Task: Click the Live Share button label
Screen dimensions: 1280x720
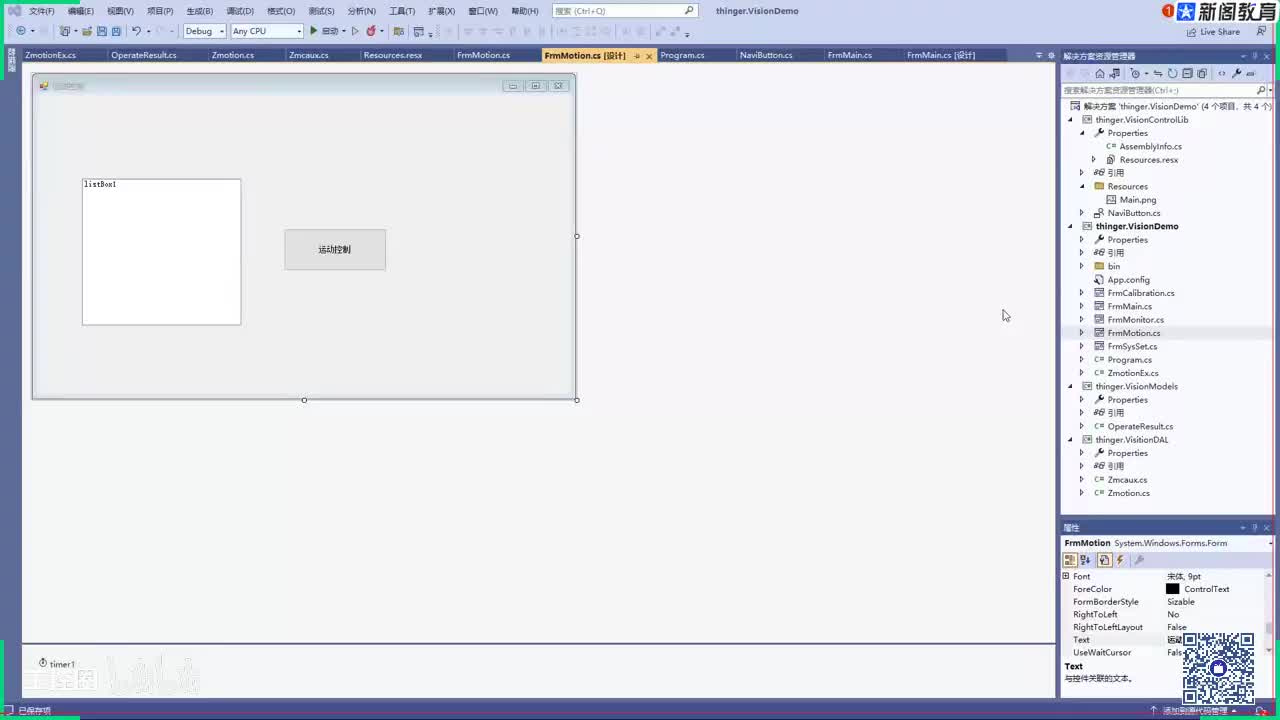Action: pyautogui.click(x=1220, y=32)
